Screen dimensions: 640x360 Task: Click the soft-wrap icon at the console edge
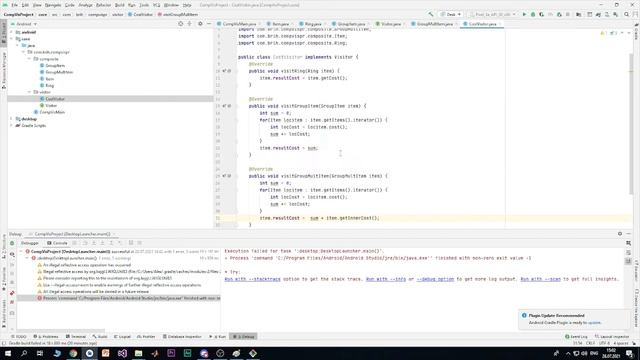[629, 252]
